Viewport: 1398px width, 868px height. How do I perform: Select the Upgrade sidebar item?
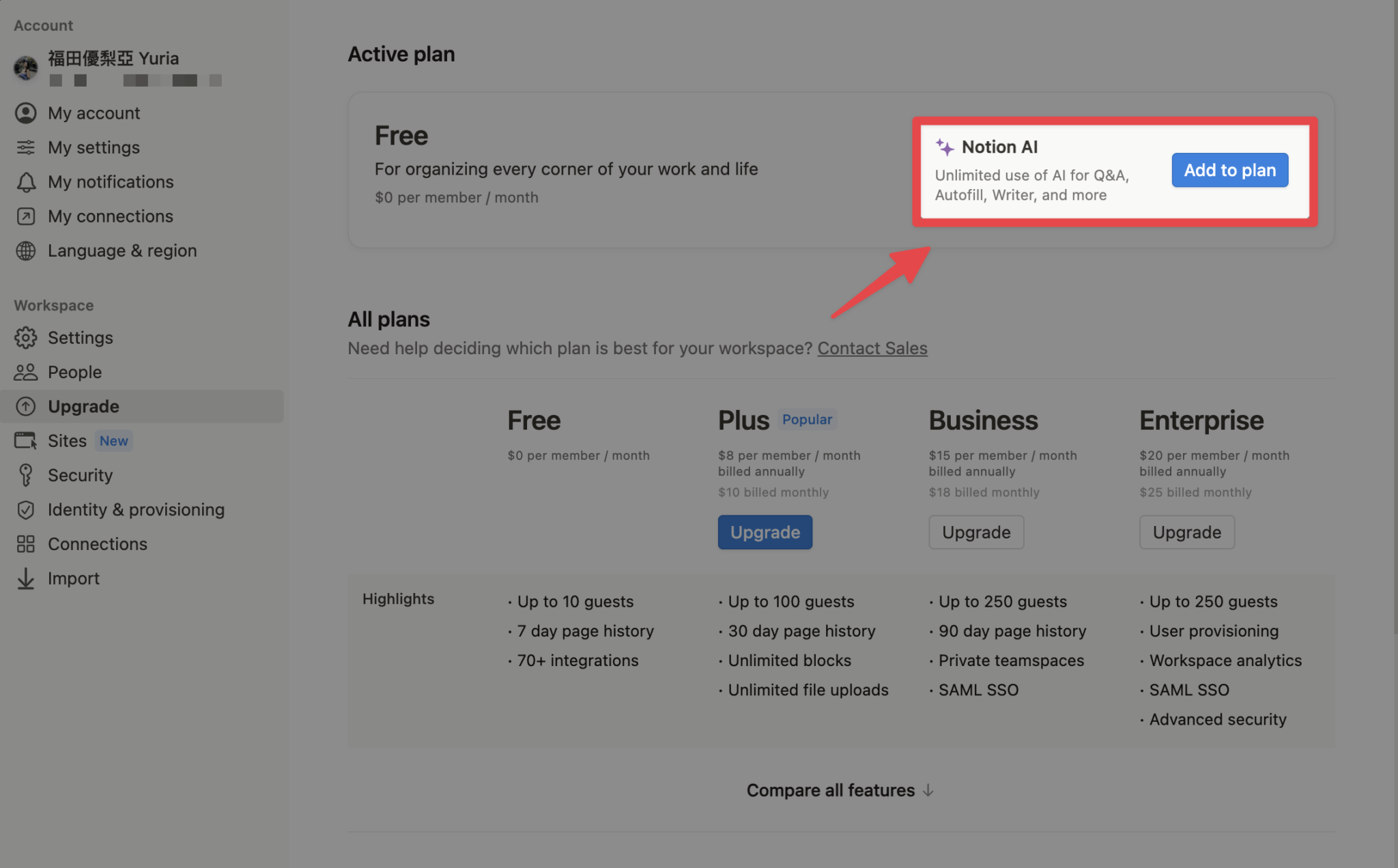pos(83,407)
